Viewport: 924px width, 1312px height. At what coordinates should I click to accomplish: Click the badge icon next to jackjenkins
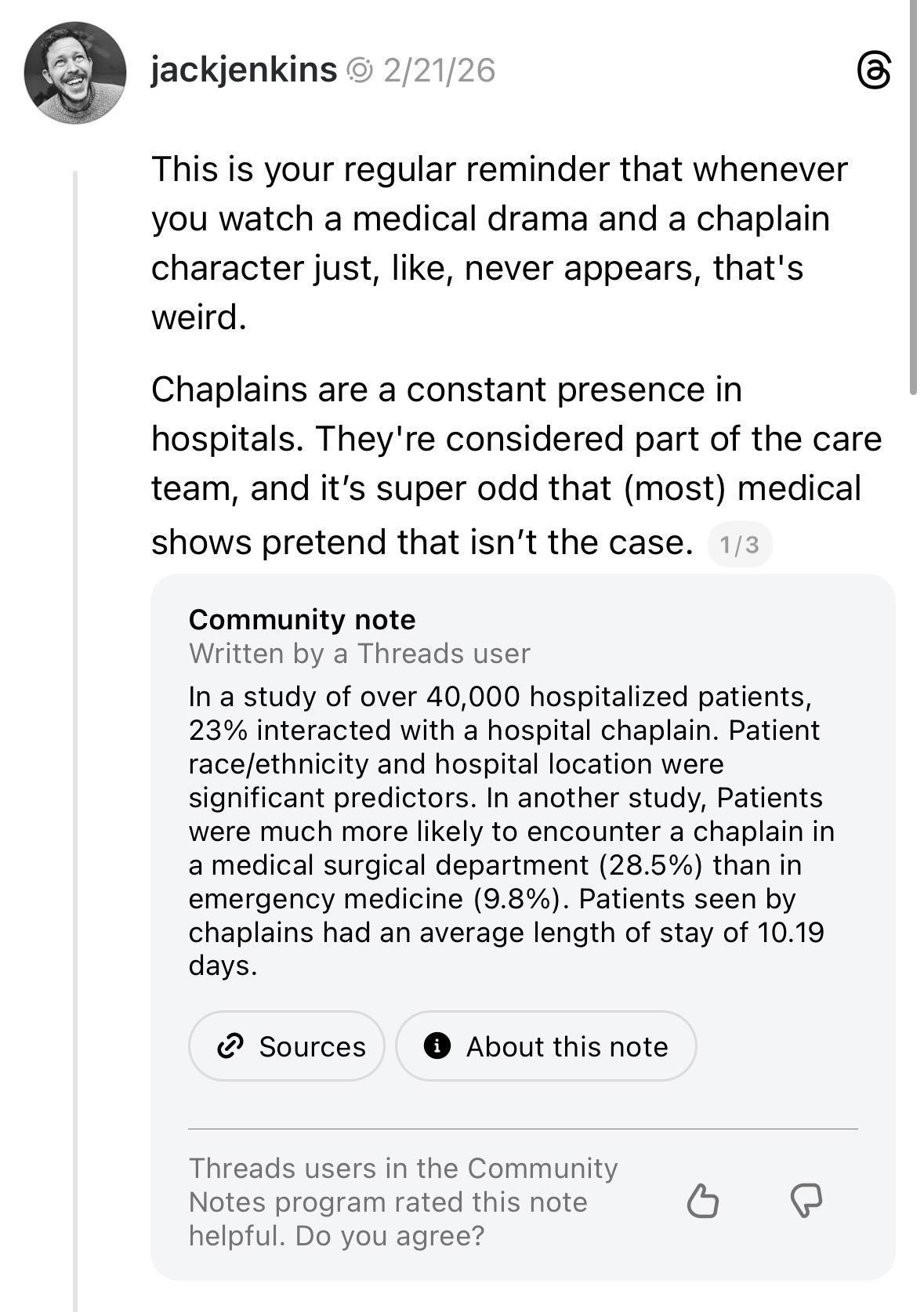359,71
